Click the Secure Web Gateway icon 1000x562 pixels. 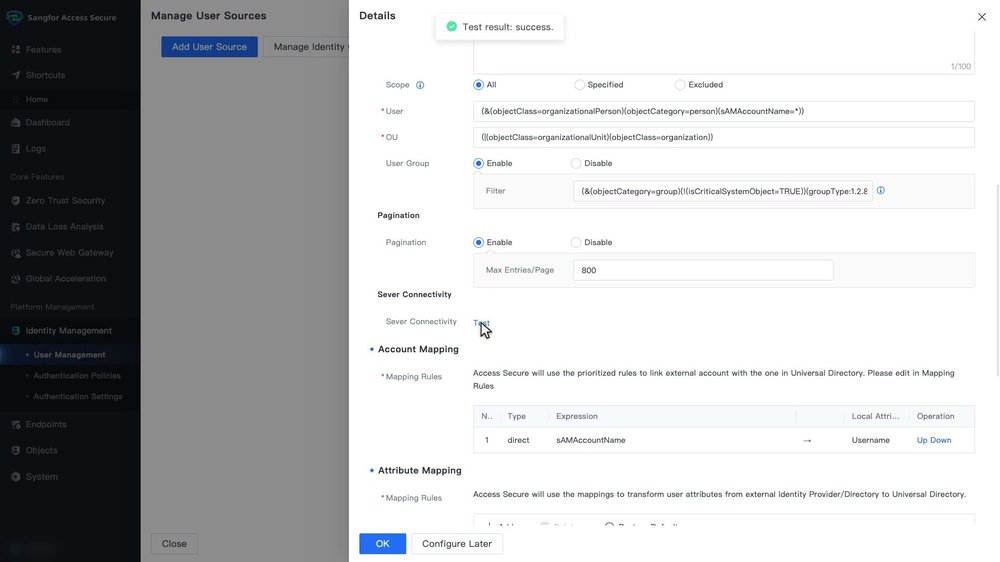pyautogui.click(x=15, y=253)
